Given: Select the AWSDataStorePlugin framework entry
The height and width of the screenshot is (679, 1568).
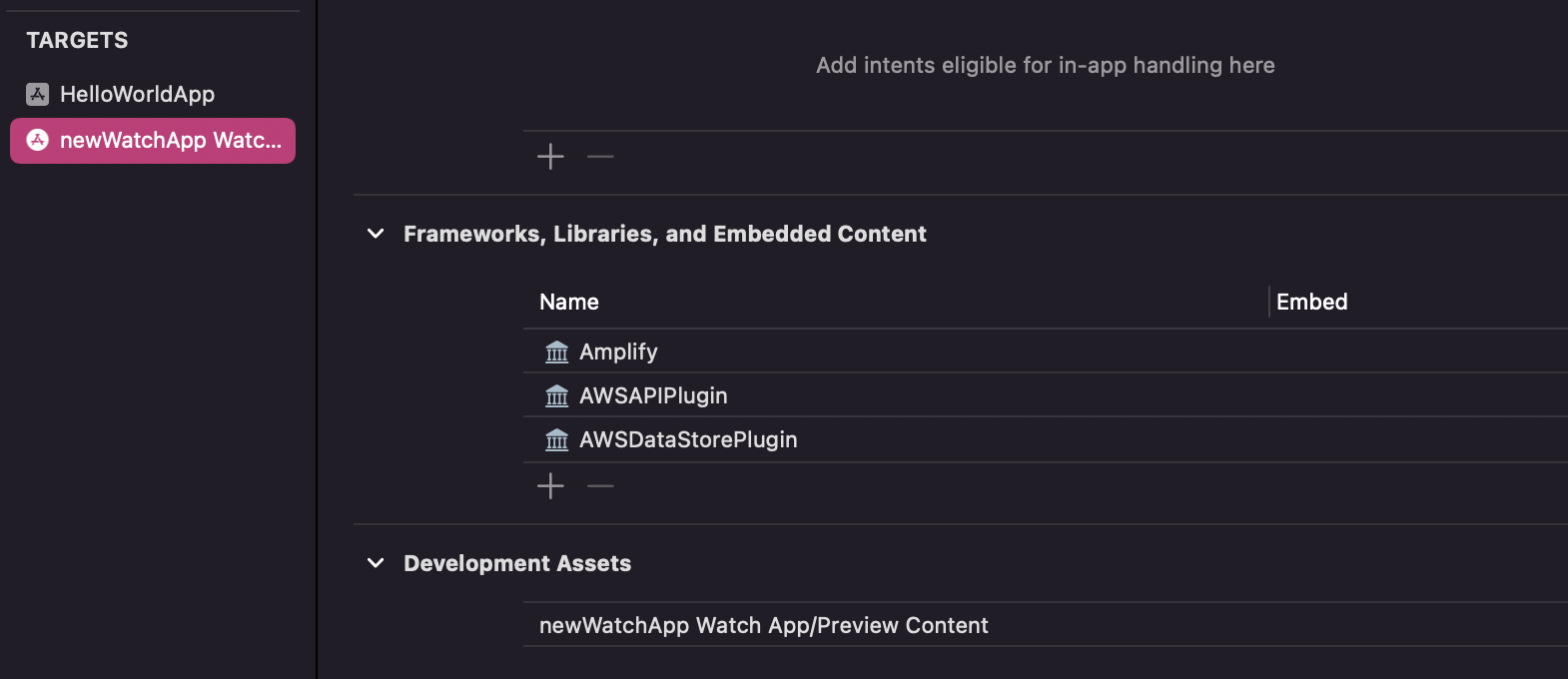Looking at the screenshot, I should point(687,438).
